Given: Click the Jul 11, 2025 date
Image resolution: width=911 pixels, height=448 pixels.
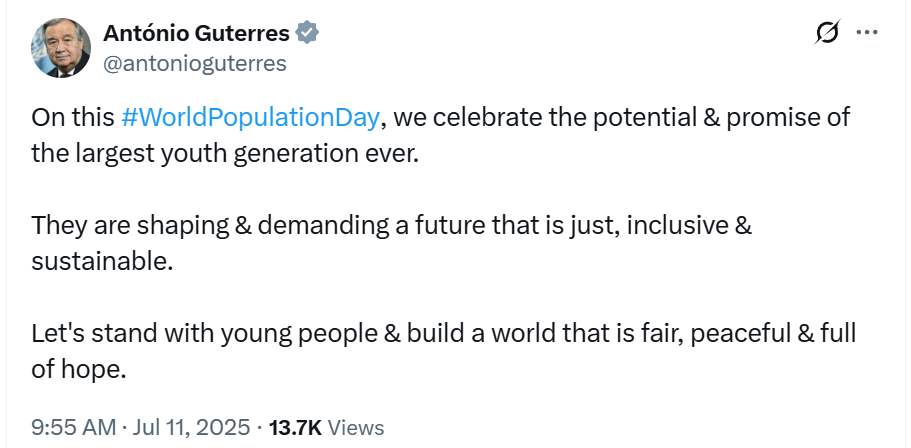Looking at the screenshot, I should coord(192,428).
